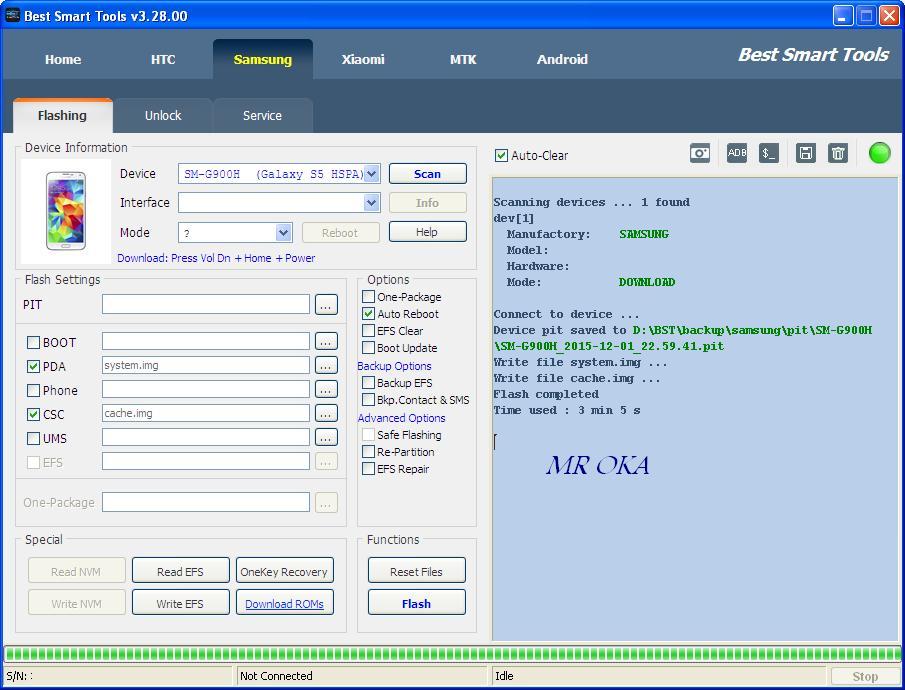This screenshot has height=690, width=905.
Task: Click the UMS file path field
Action: pyautogui.click(x=206, y=437)
